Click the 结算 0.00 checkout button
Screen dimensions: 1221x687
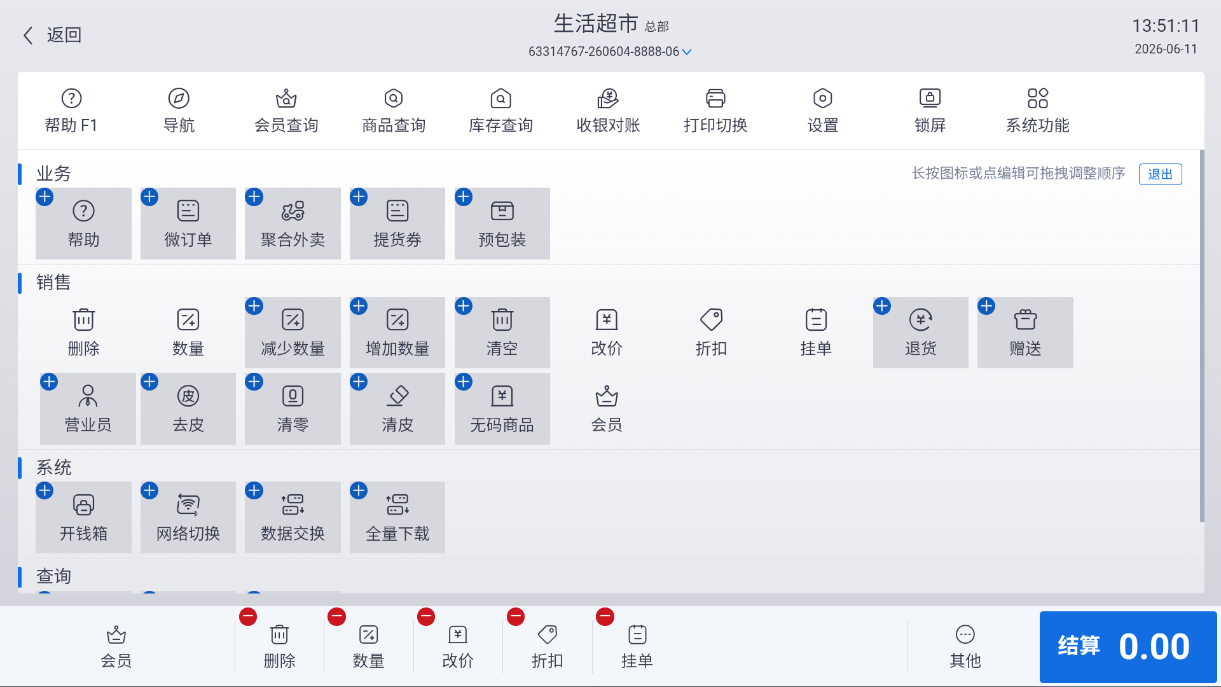tap(1128, 647)
